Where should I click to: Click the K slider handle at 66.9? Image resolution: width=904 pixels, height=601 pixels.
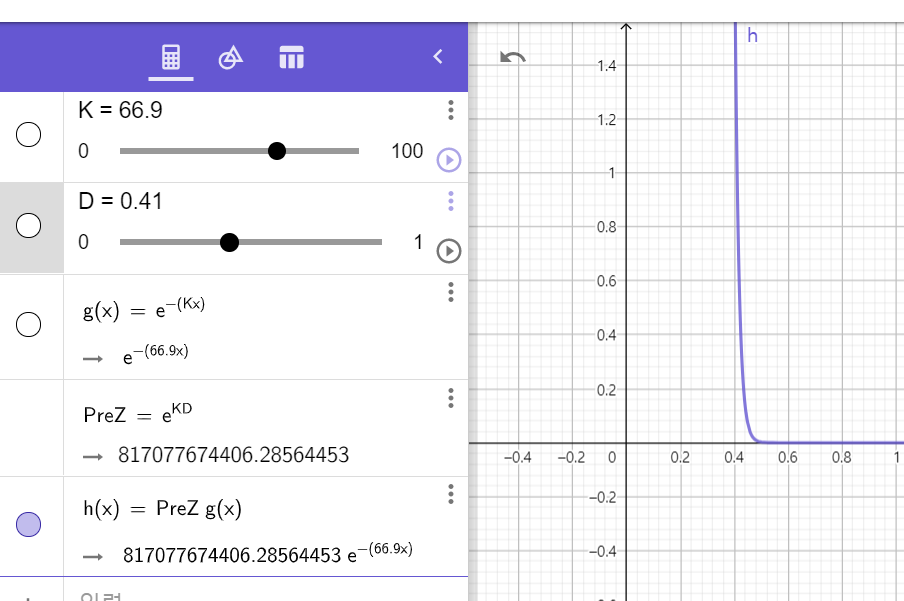pos(277,151)
